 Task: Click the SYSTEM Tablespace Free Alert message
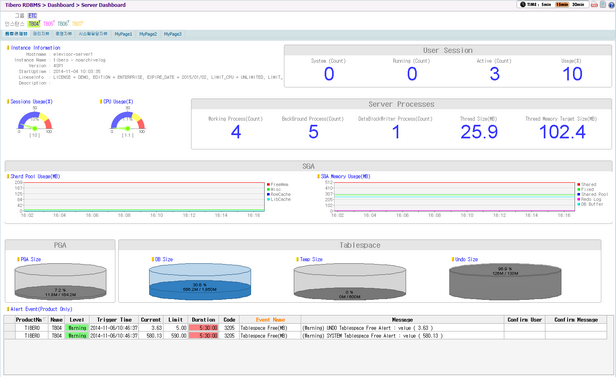(372, 336)
